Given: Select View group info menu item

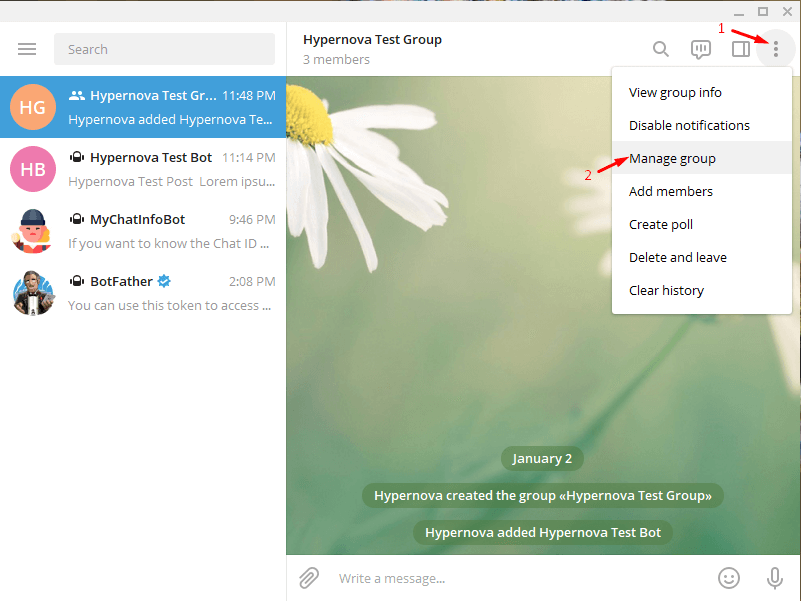Looking at the screenshot, I should 675,93.
